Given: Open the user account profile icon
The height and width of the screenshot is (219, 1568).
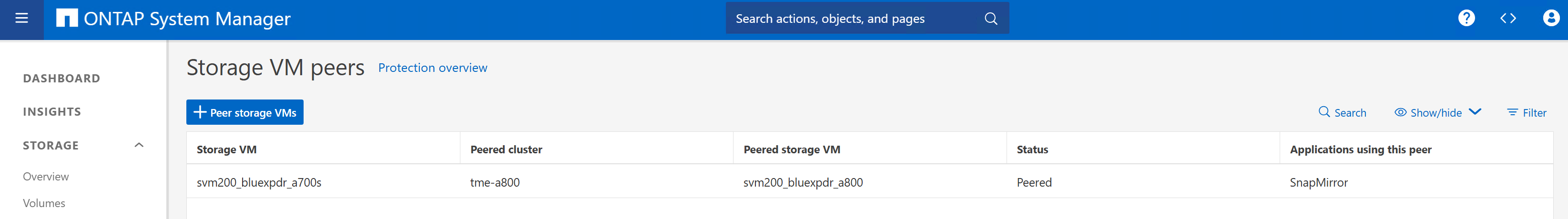Looking at the screenshot, I should click(1550, 18).
